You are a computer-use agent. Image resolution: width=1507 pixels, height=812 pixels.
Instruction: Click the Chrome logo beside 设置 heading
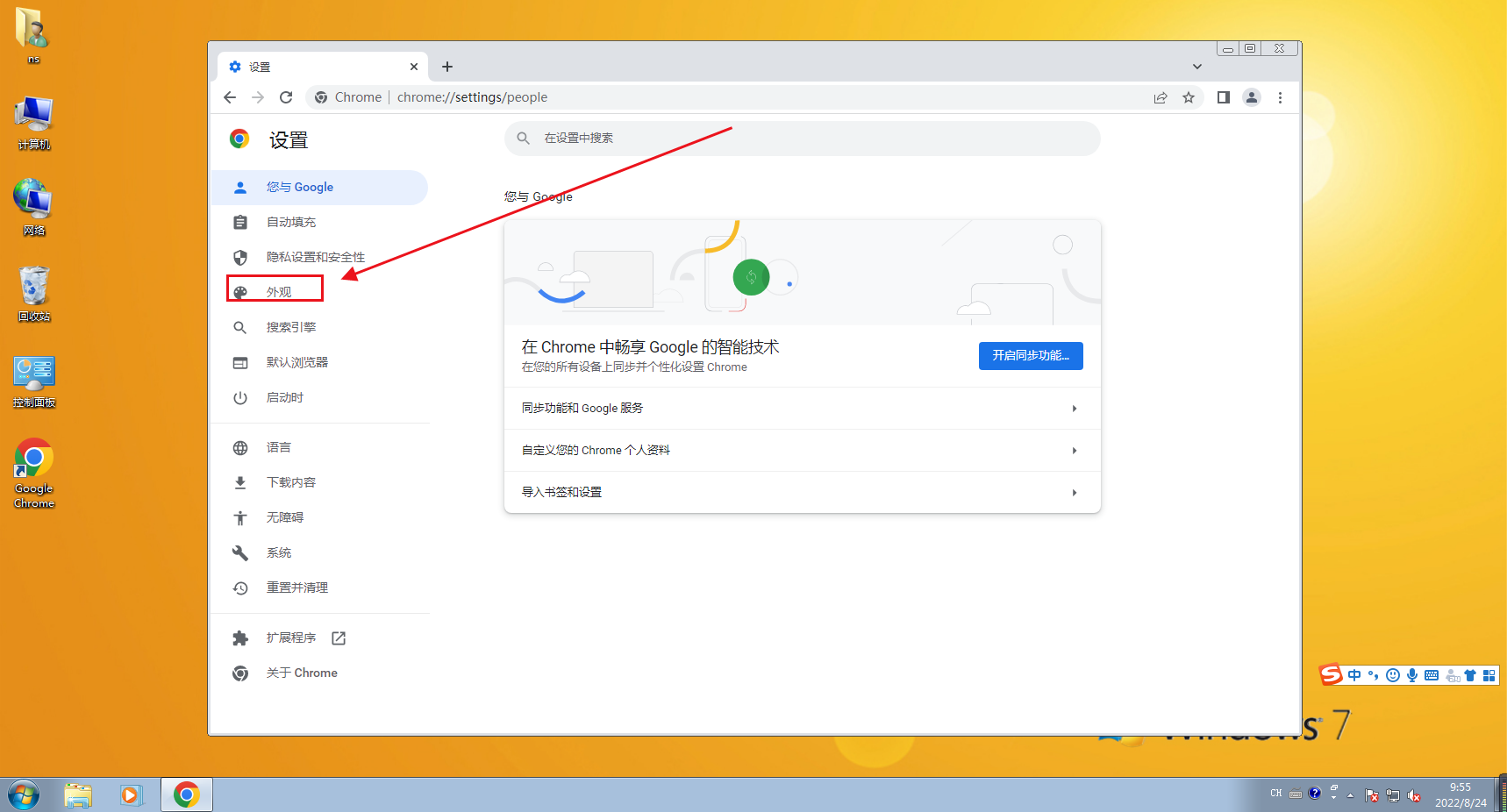pos(239,139)
